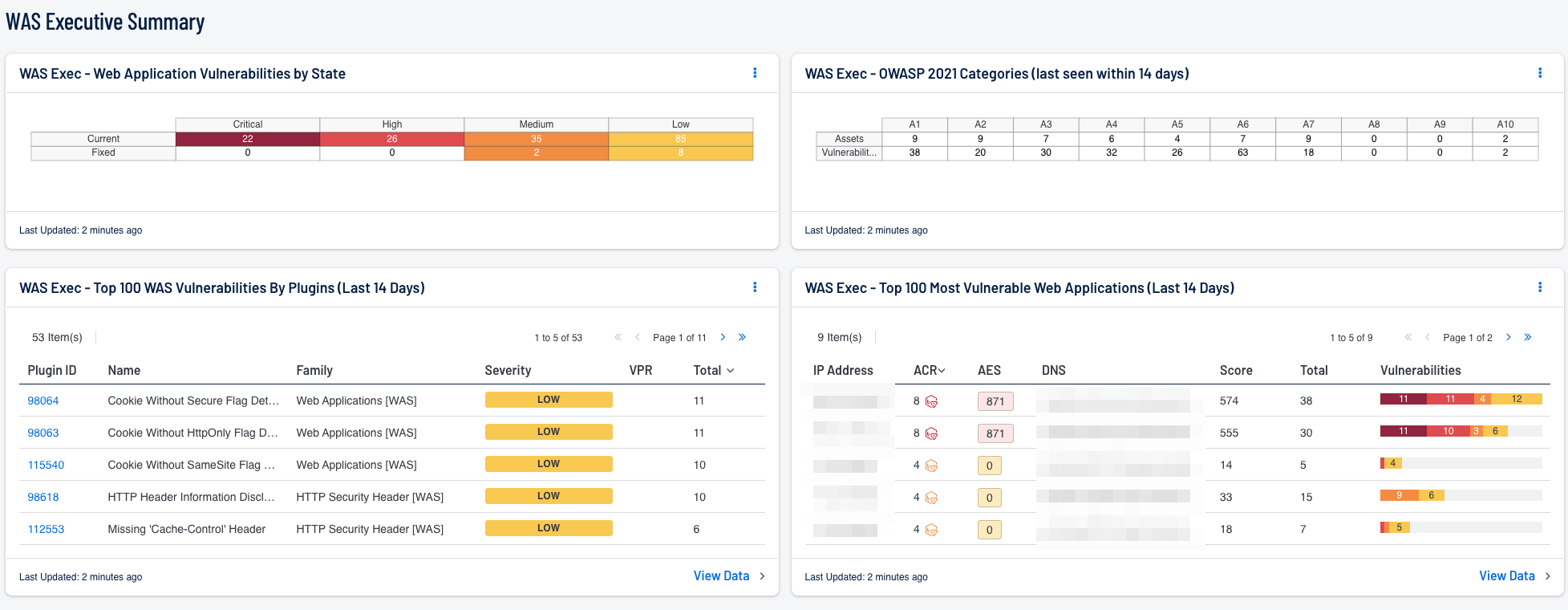Click Score column header
Image resolution: width=1568 pixels, height=610 pixels.
(x=1236, y=370)
